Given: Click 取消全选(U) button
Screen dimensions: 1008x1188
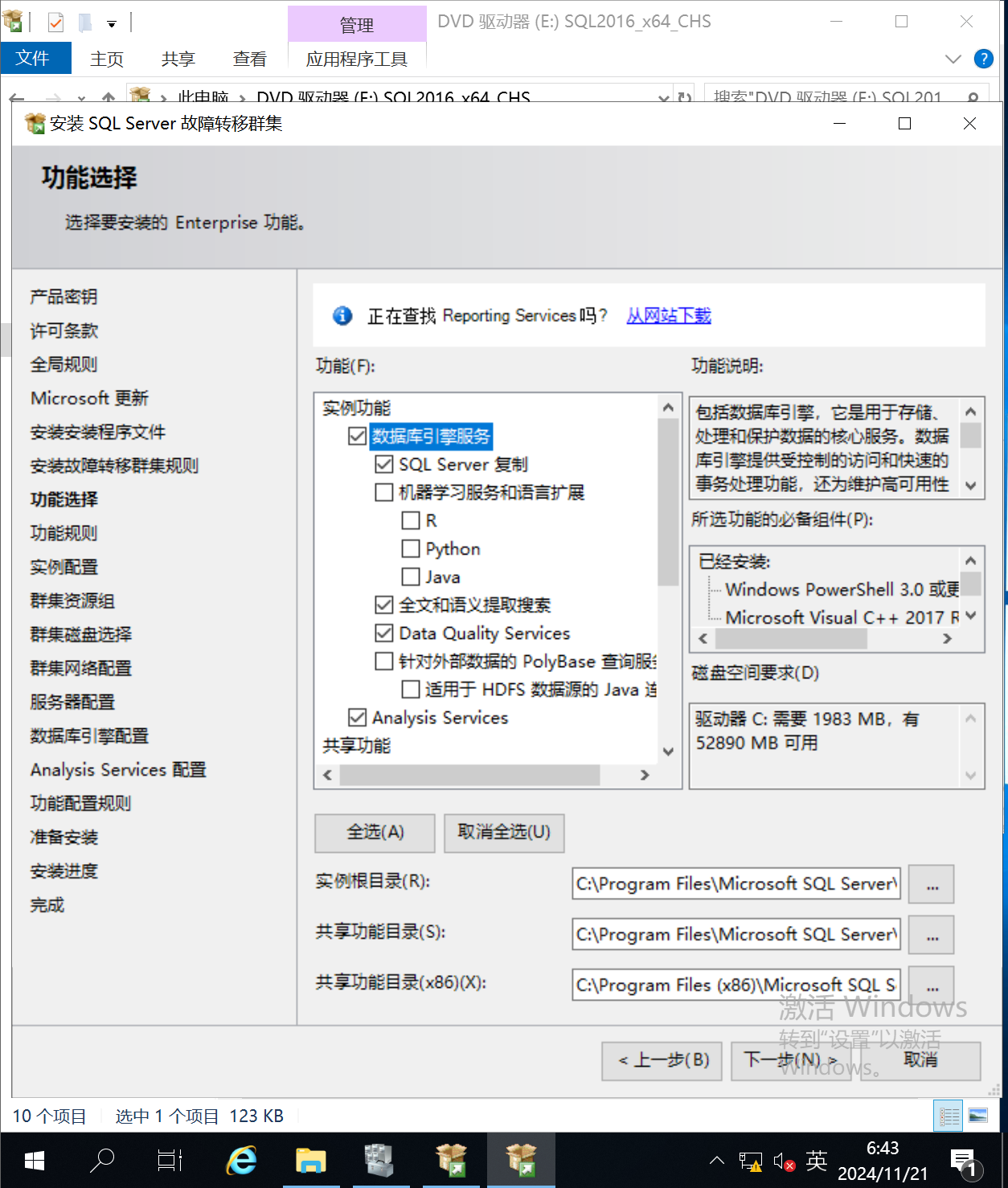Looking at the screenshot, I should click(x=504, y=833).
